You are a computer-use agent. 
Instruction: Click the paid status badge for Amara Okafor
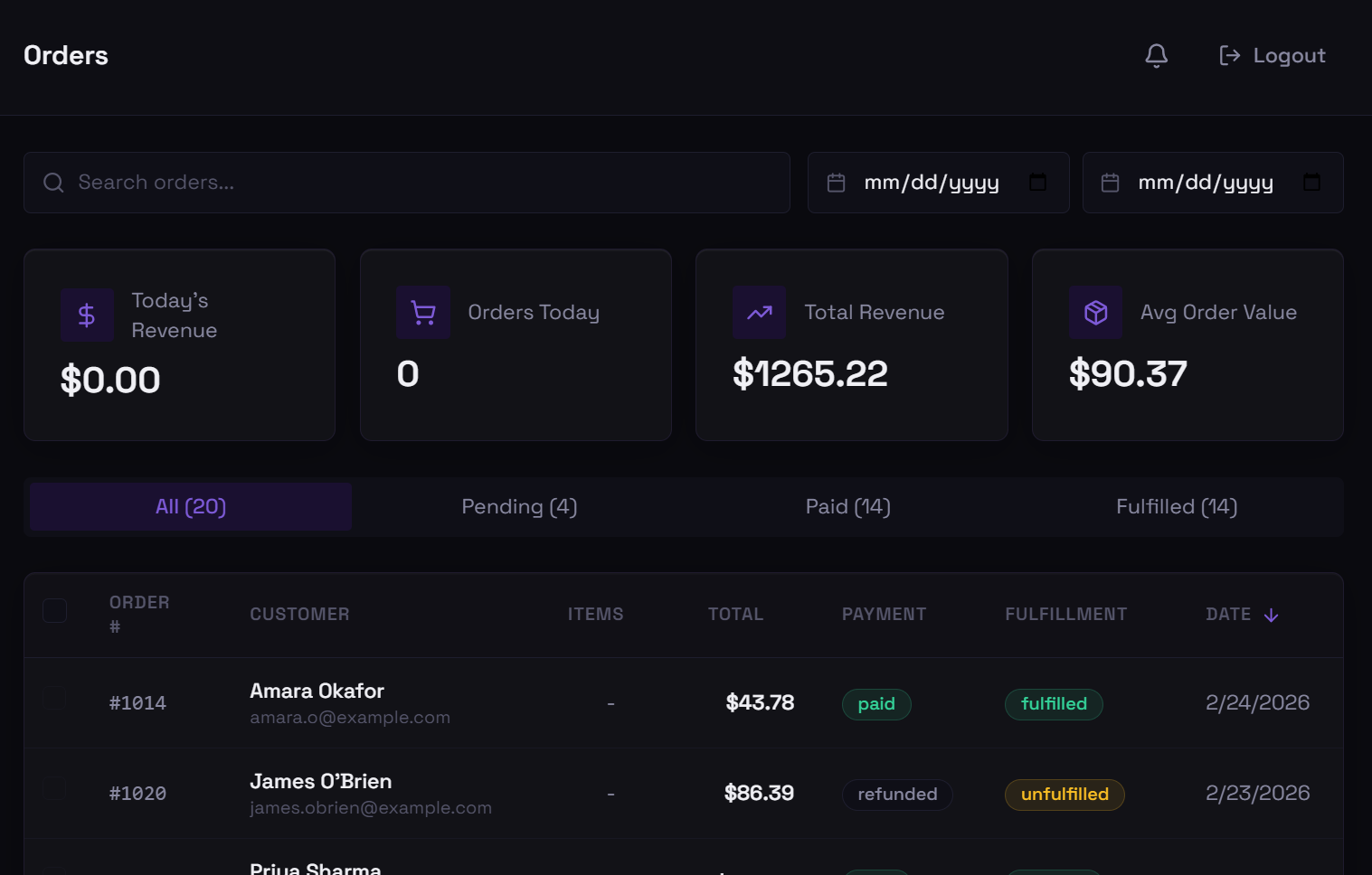coord(876,703)
